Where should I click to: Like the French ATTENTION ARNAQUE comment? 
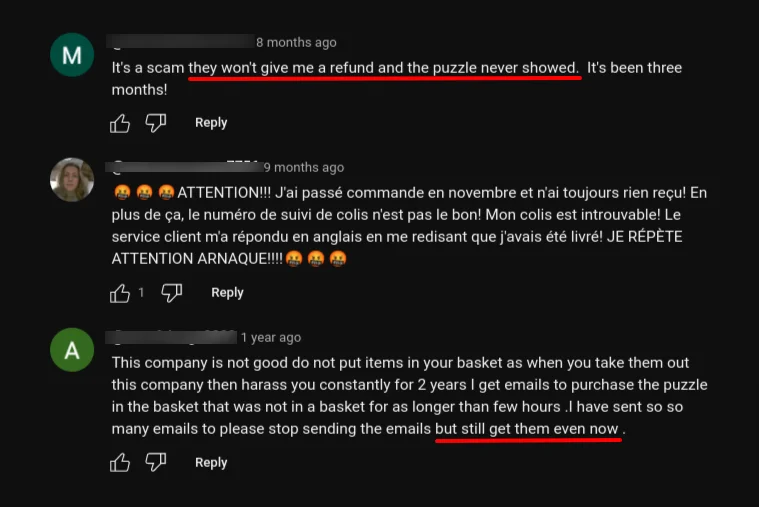pos(120,293)
